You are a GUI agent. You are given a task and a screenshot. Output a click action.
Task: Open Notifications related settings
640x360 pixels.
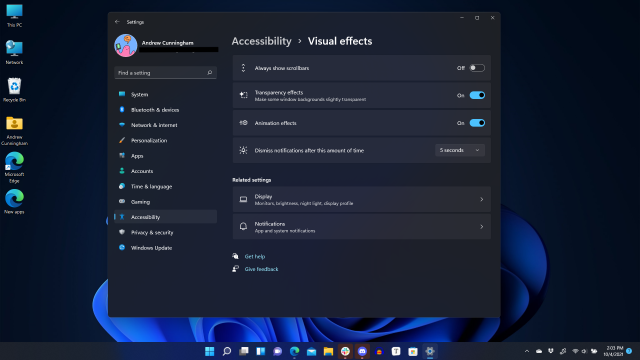362,227
